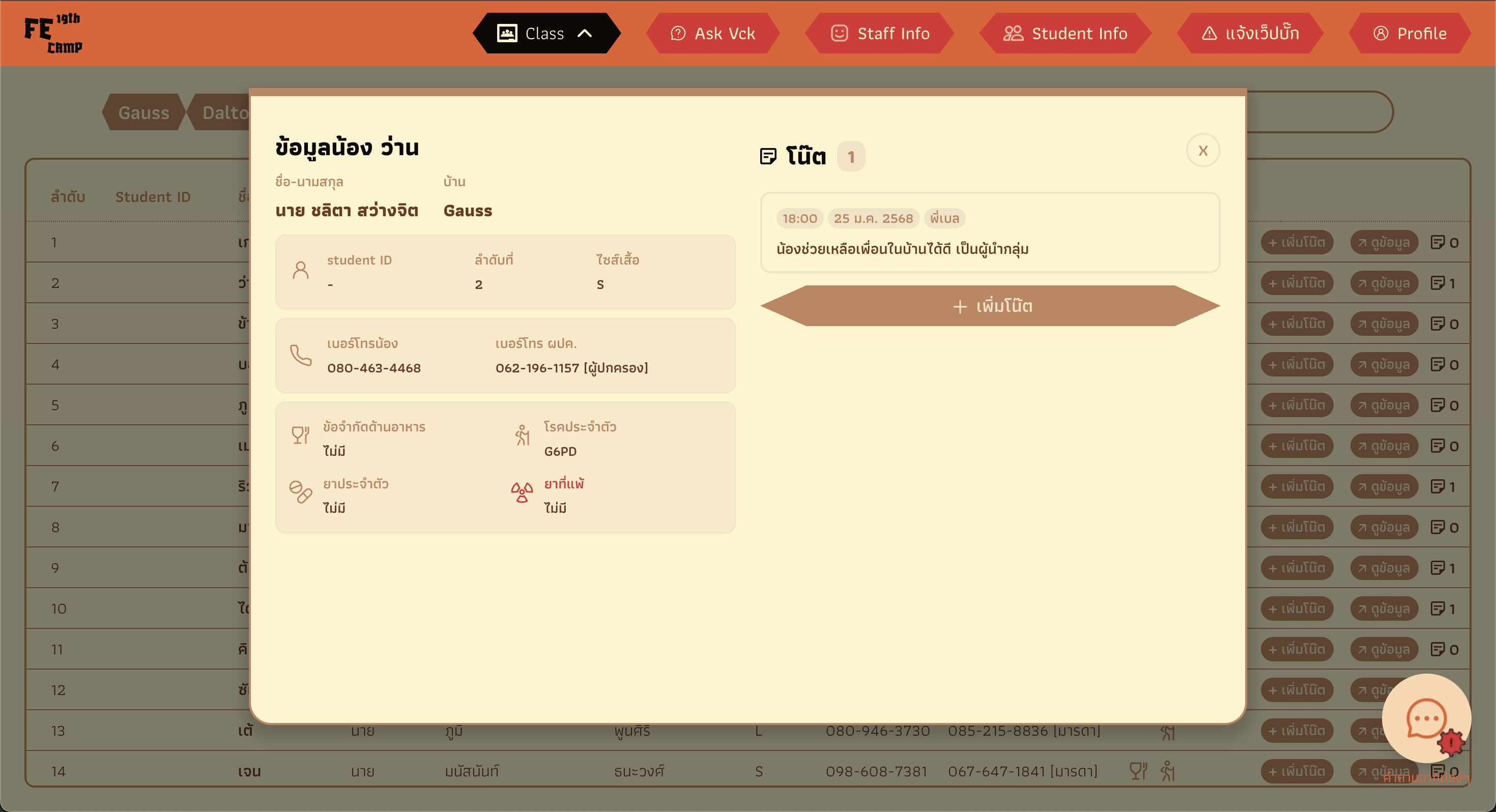
Task: Click เพิ่มโน๊ต in row 14 for เจน
Action: pyautogui.click(x=1297, y=771)
